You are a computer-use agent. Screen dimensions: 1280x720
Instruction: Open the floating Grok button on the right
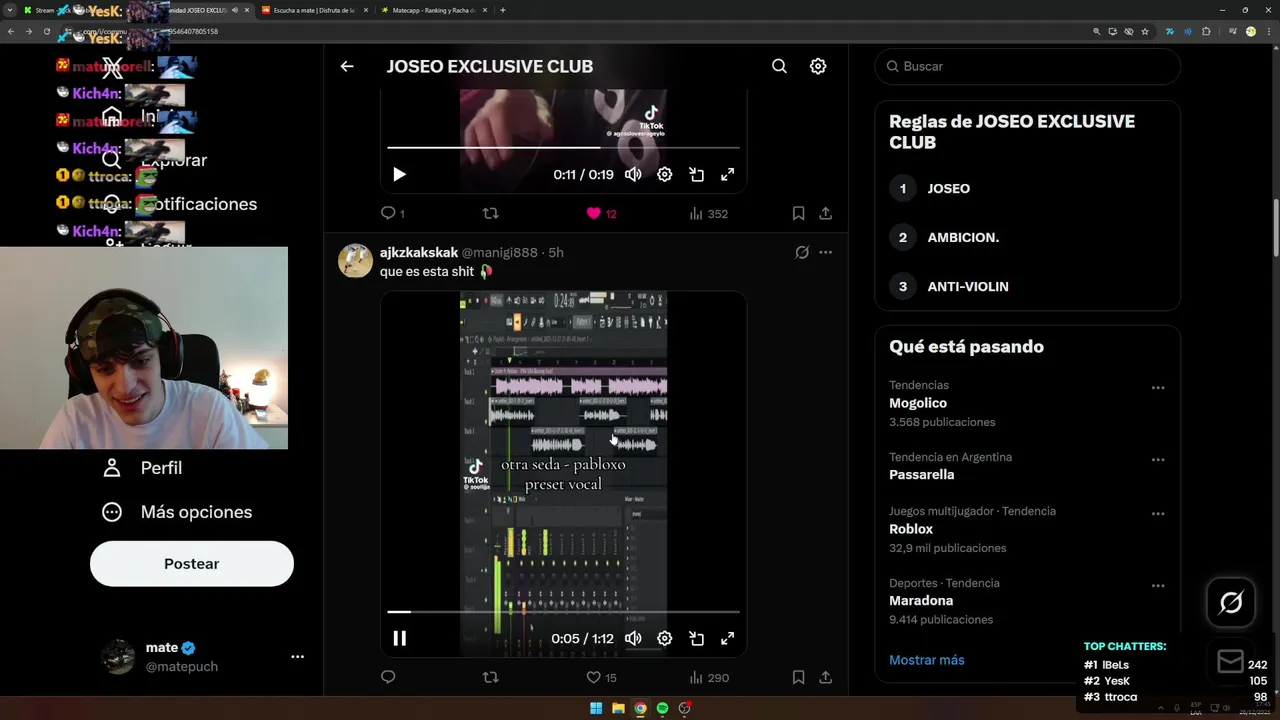1231,602
